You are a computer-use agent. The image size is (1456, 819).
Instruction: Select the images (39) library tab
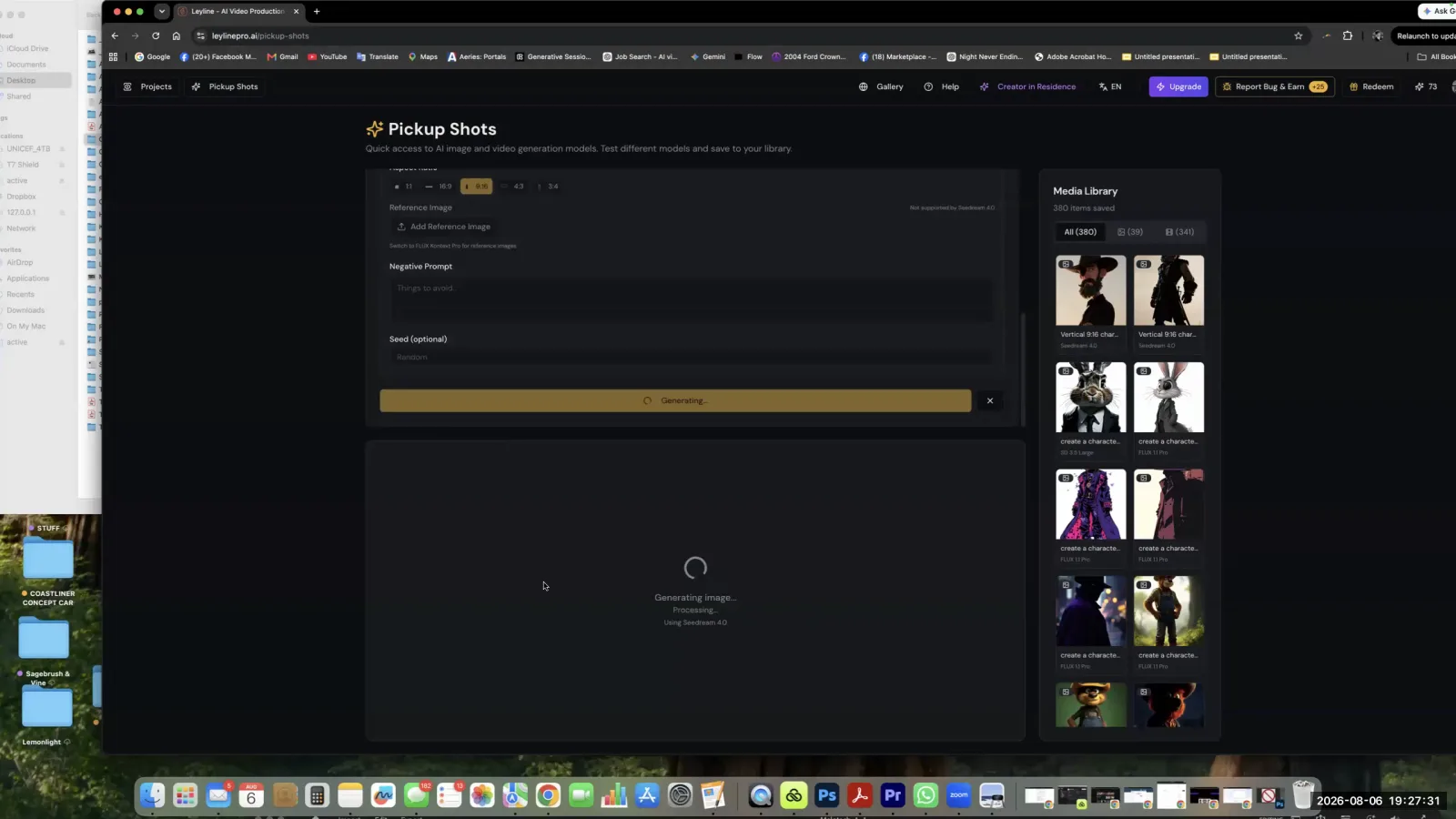pyautogui.click(x=1130, y=232)
